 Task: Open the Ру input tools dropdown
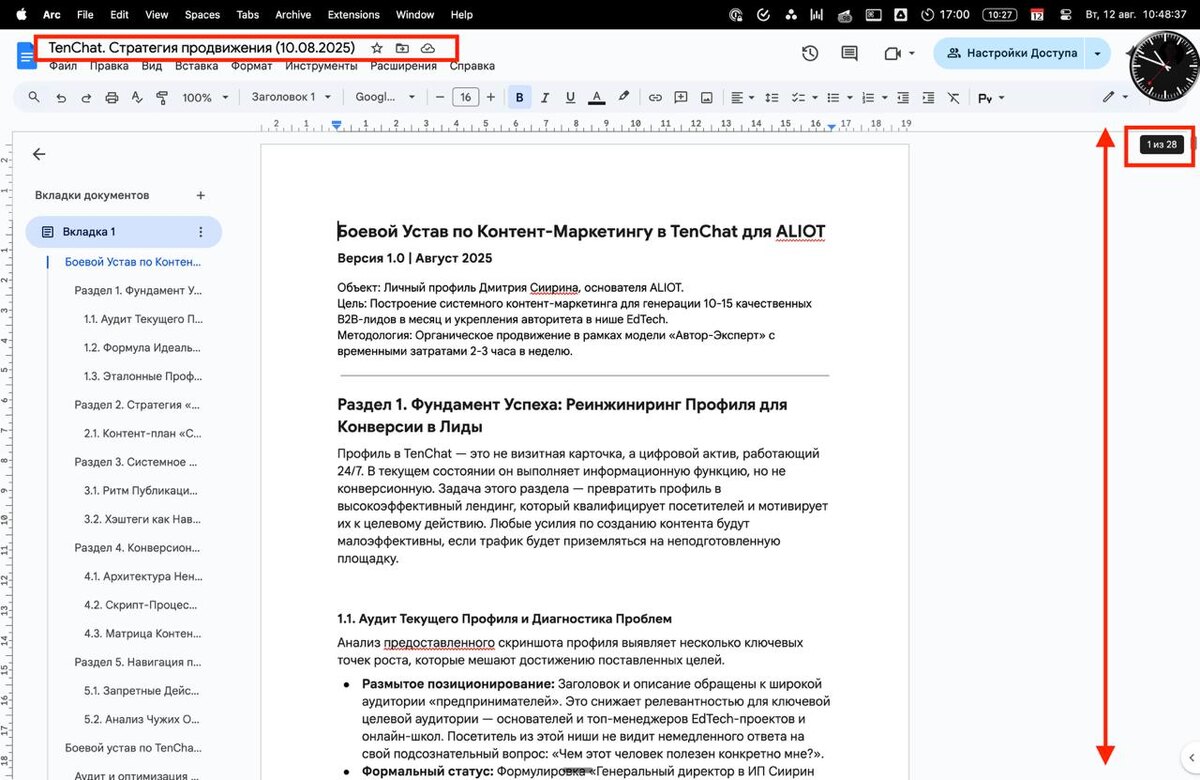991,98
